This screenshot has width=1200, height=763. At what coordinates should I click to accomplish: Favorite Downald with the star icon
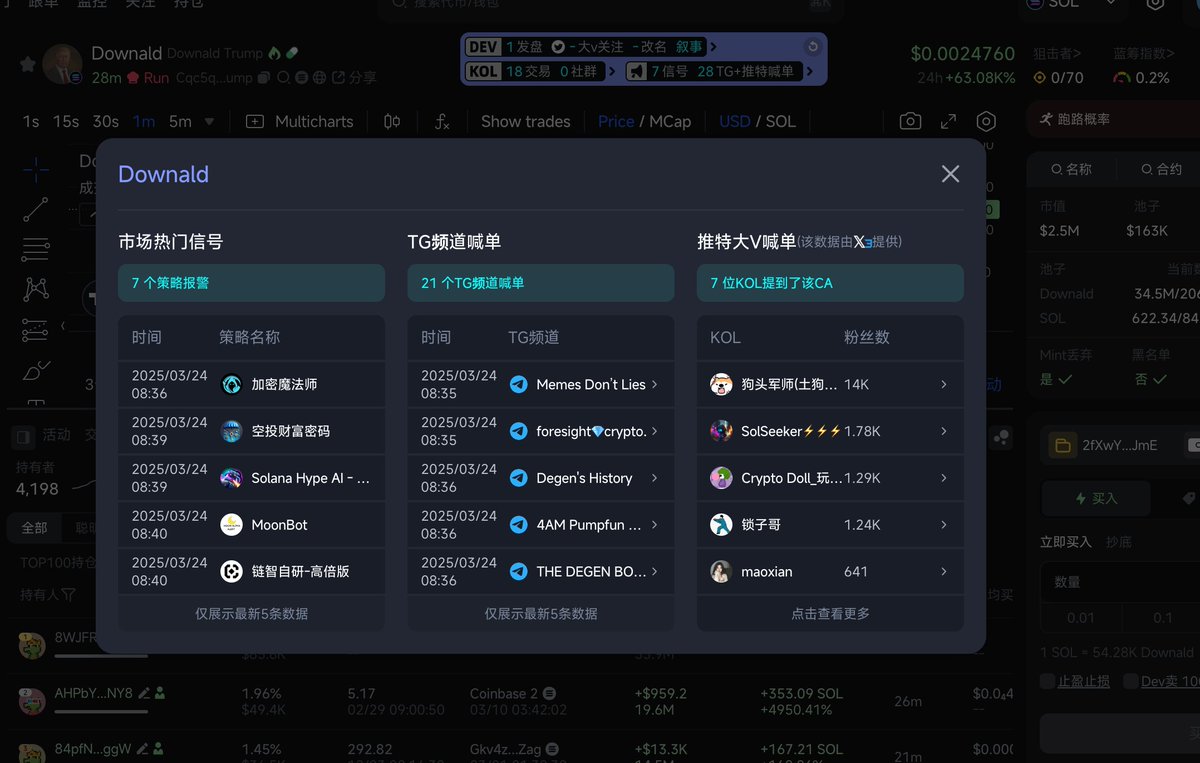point(27,65)
